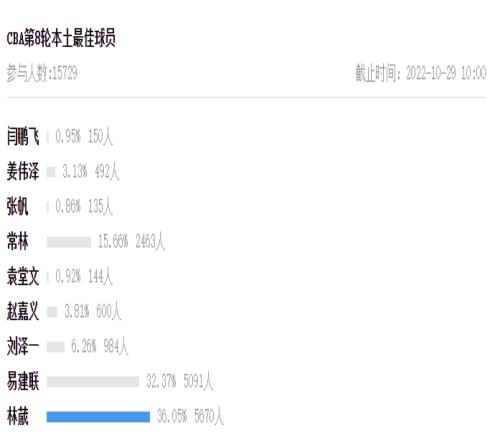Click the 林葳 player name
This screenshot has height=440, width=500.
[x=18, y=417]
